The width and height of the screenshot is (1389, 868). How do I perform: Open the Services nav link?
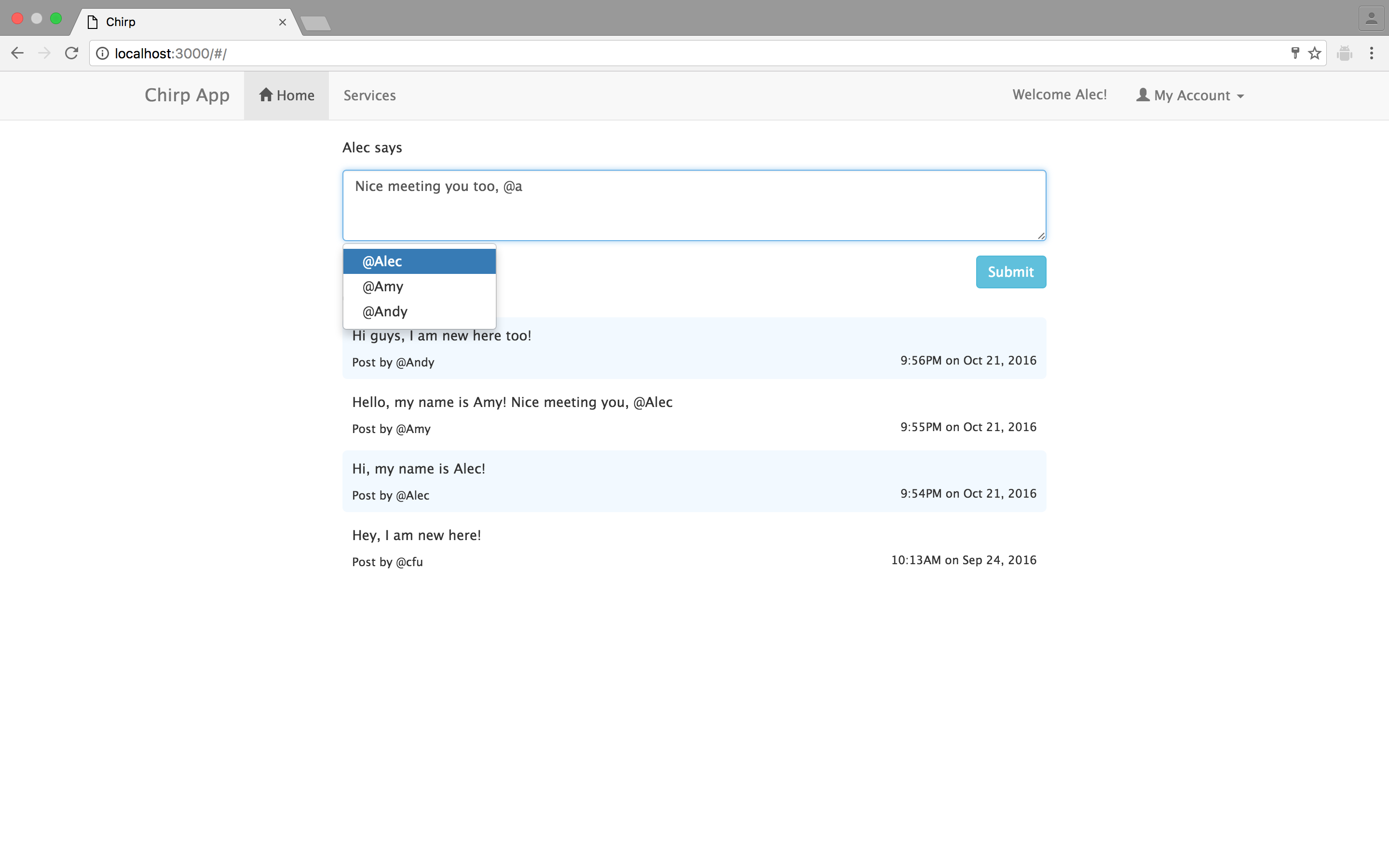[369, 95]
